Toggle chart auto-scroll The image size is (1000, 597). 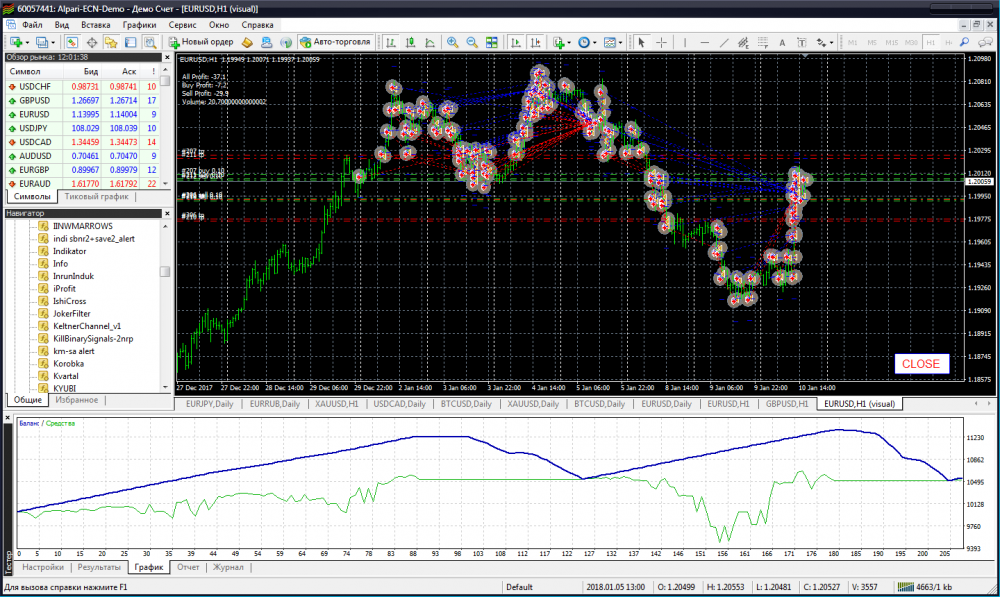click(x=516, y=42)
